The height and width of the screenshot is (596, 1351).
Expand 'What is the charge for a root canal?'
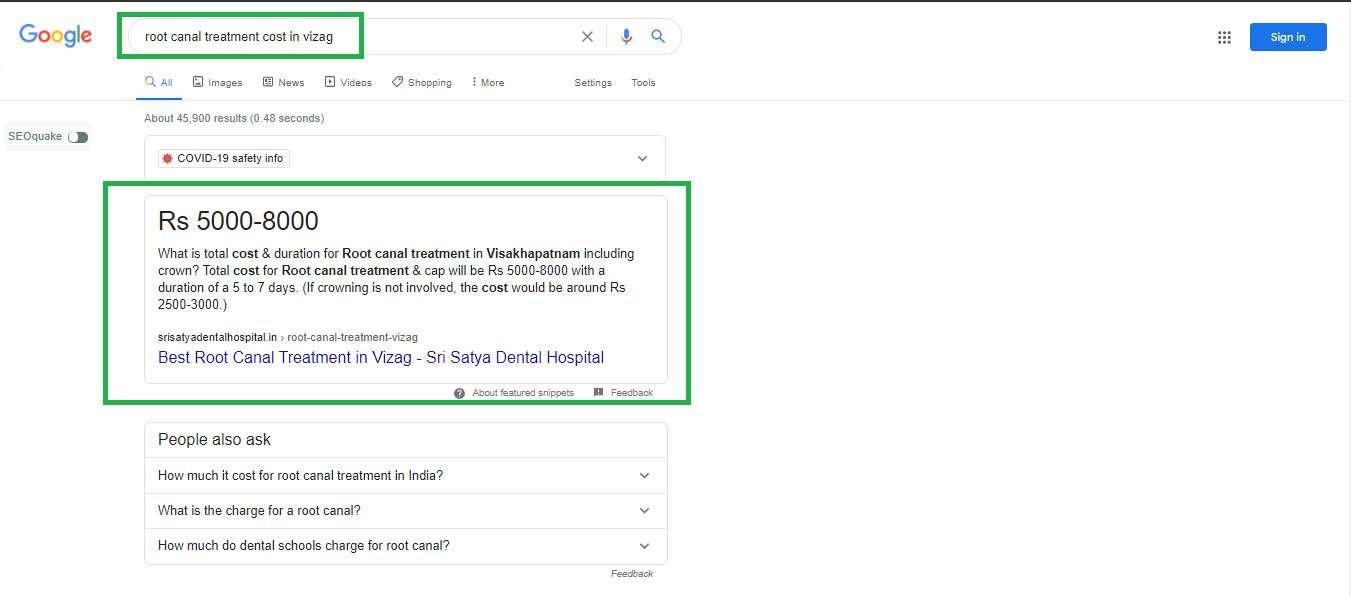point(405,511)
